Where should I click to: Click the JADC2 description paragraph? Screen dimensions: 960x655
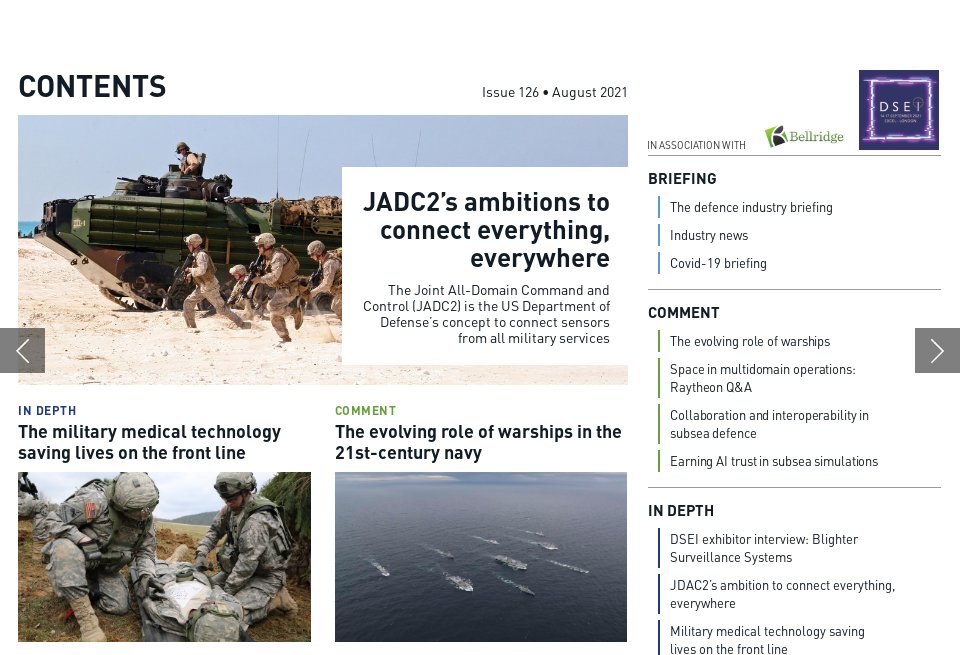(x=486, y=314)
